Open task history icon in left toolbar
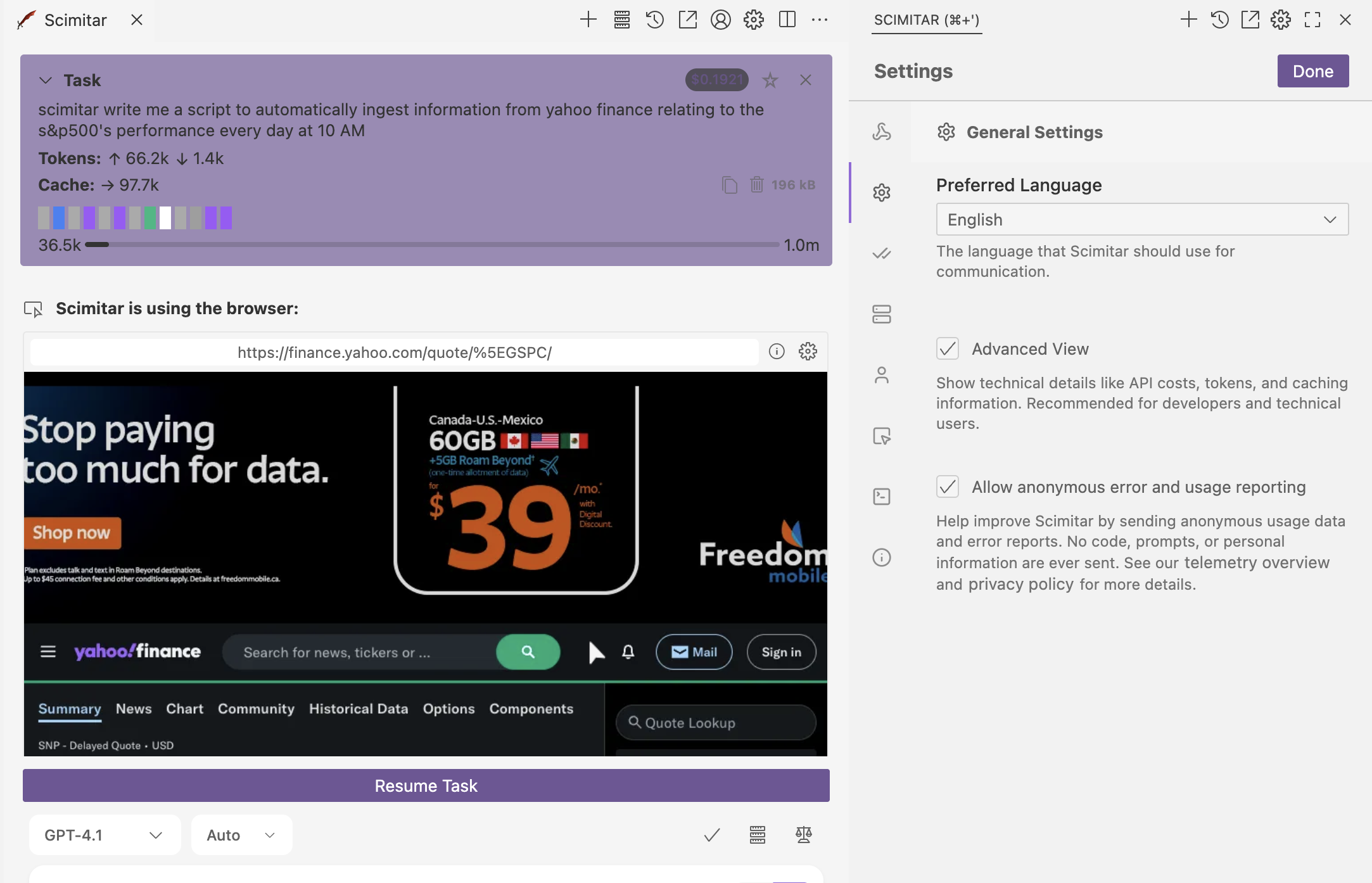 point(654,20)
